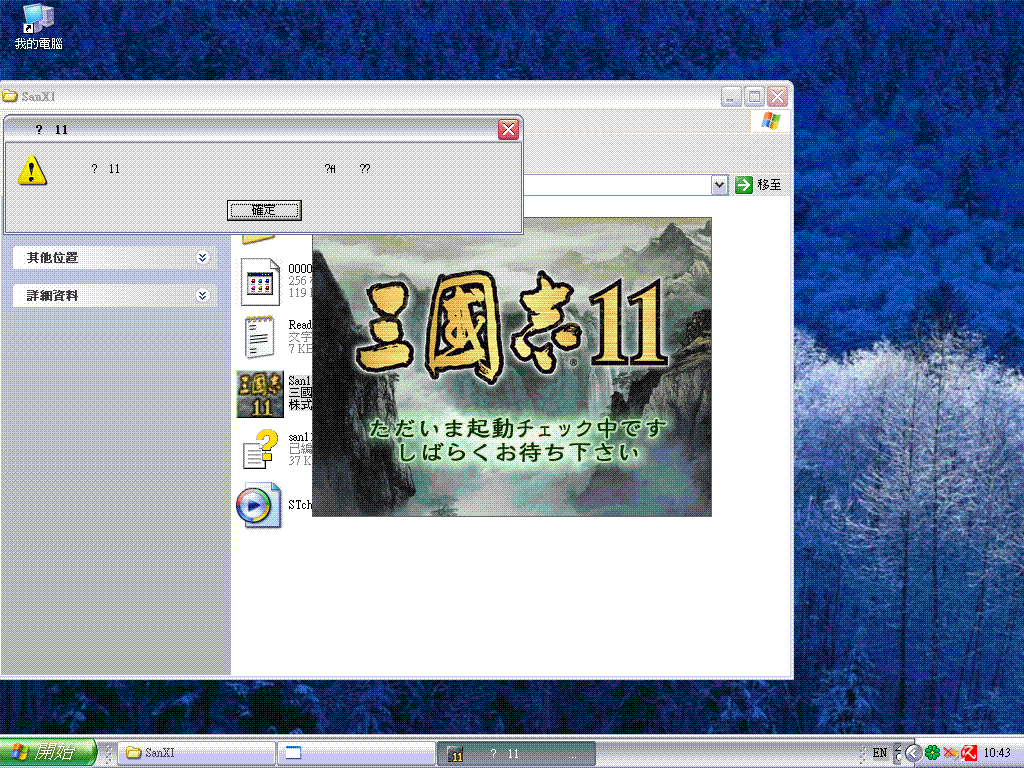Click the red X orange arrow tray icon

(x=951, y=753)
